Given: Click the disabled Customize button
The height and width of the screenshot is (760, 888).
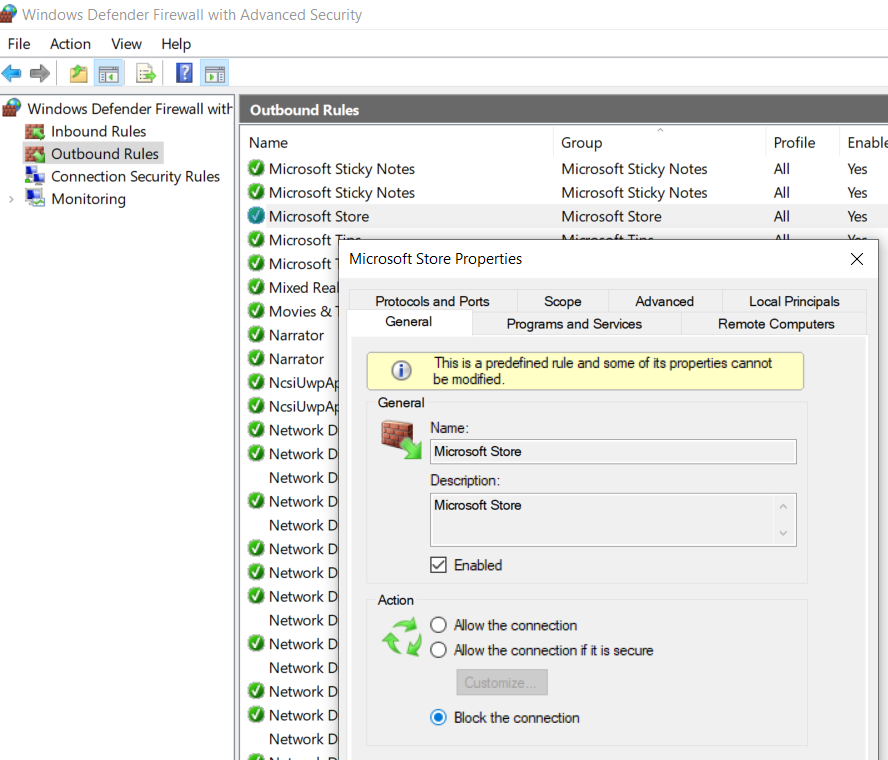Looking at the screenshot, I should [x=502, y=682].
